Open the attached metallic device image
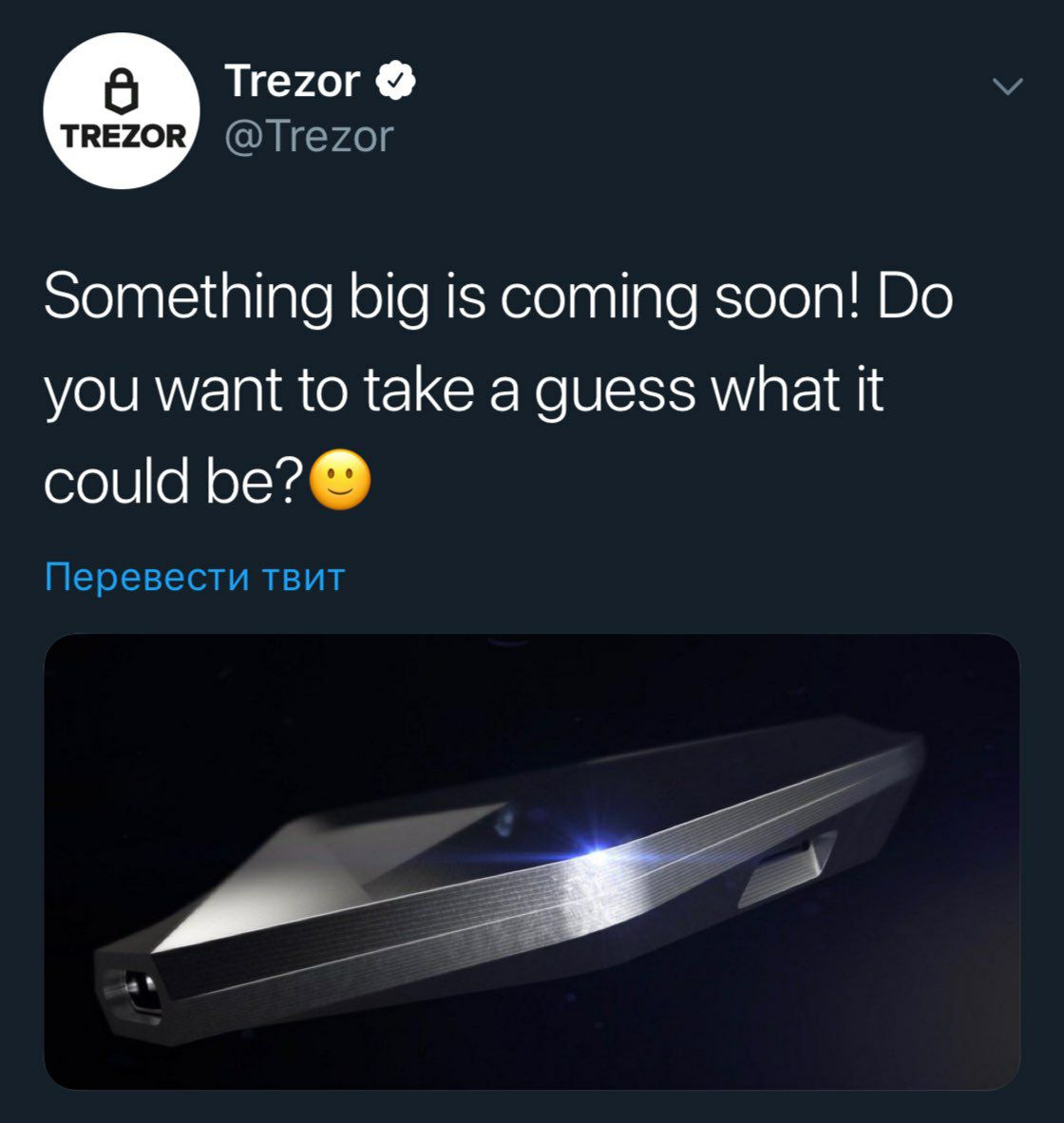This screenshot has height=1123, width=1064. [x=532, y=862]
